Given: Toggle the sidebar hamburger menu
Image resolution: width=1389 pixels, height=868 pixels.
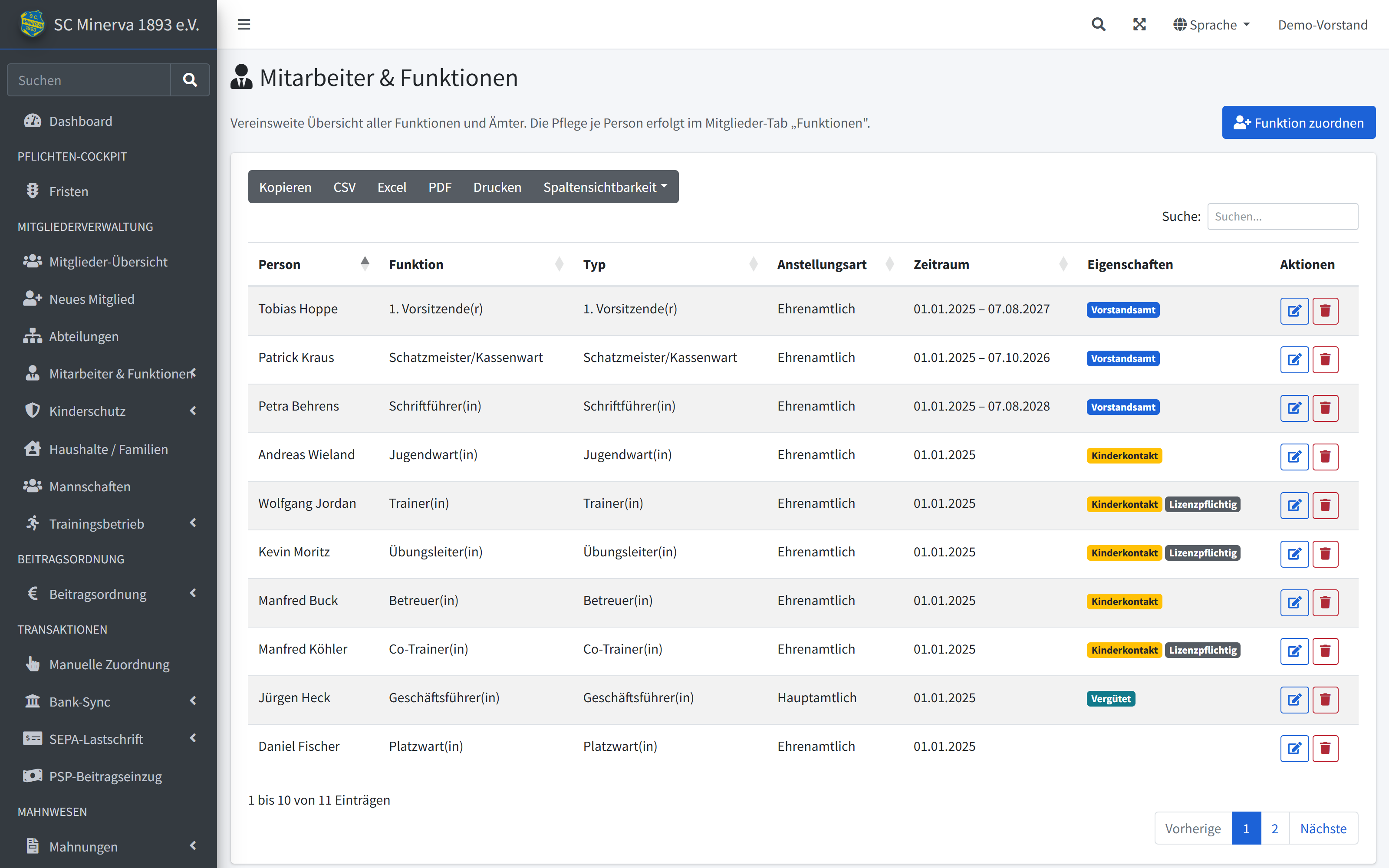Looking at the screenshot, I should [244, 25].
